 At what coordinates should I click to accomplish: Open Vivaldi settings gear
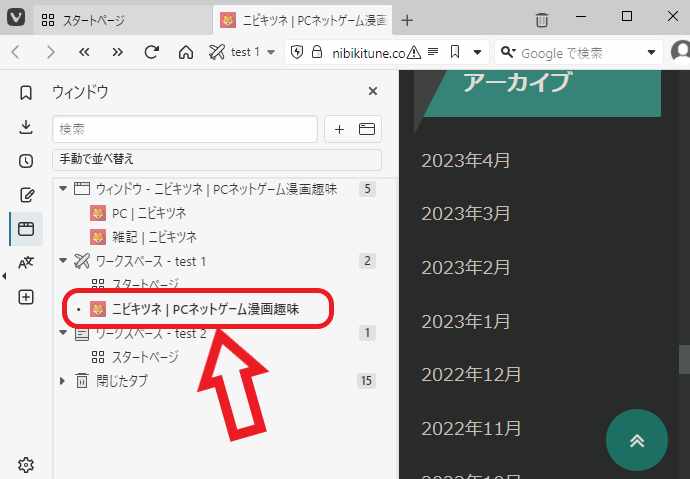coord(26,464)
